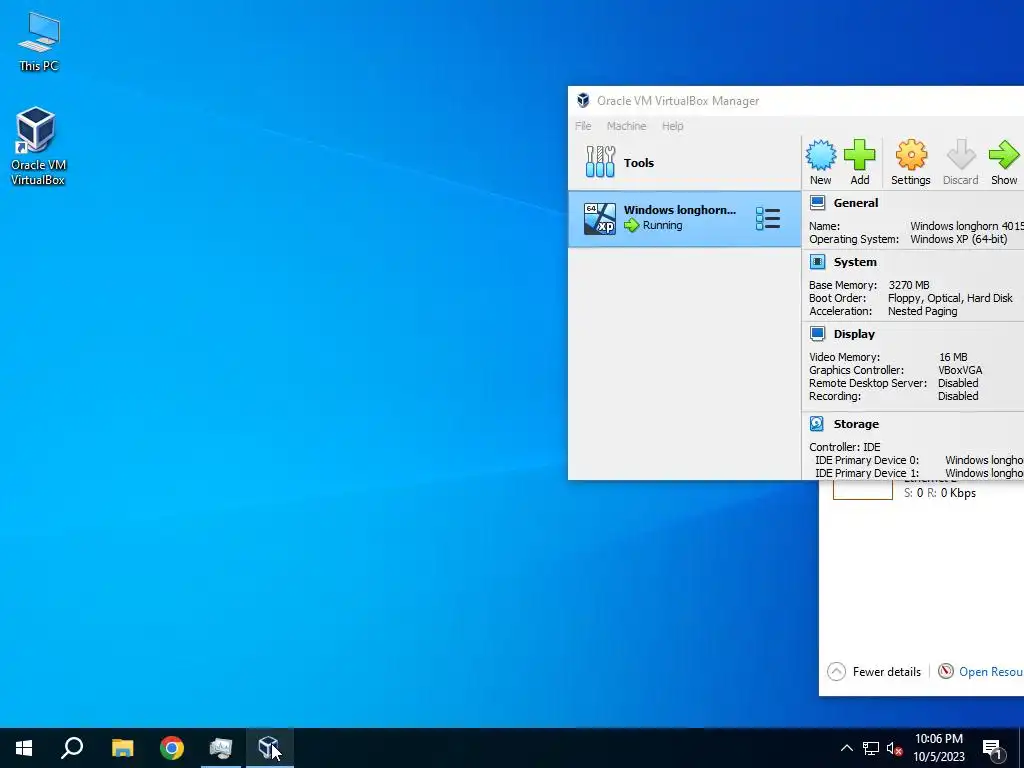Select the Windows longhorn VM entry
1024x768 pixels.
click(x=684, y=219)
